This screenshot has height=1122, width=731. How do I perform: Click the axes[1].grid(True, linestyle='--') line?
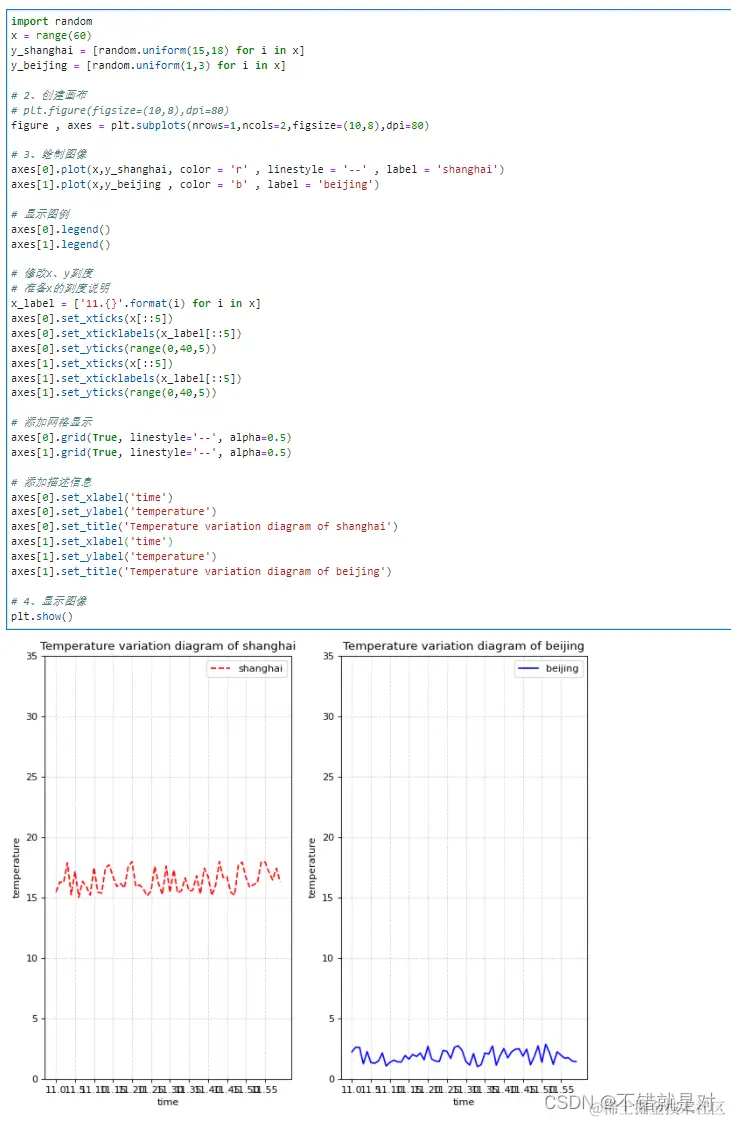coord(152,452)
